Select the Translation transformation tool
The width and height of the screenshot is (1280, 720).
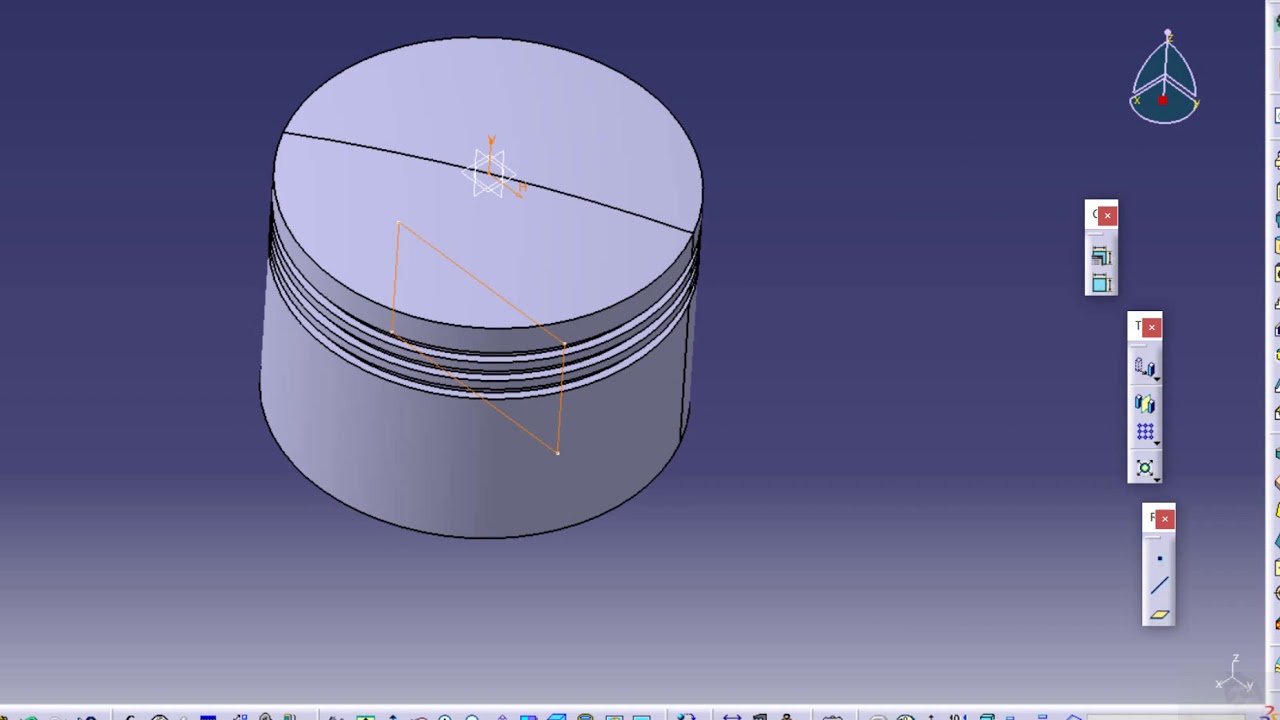[1144, 368]
